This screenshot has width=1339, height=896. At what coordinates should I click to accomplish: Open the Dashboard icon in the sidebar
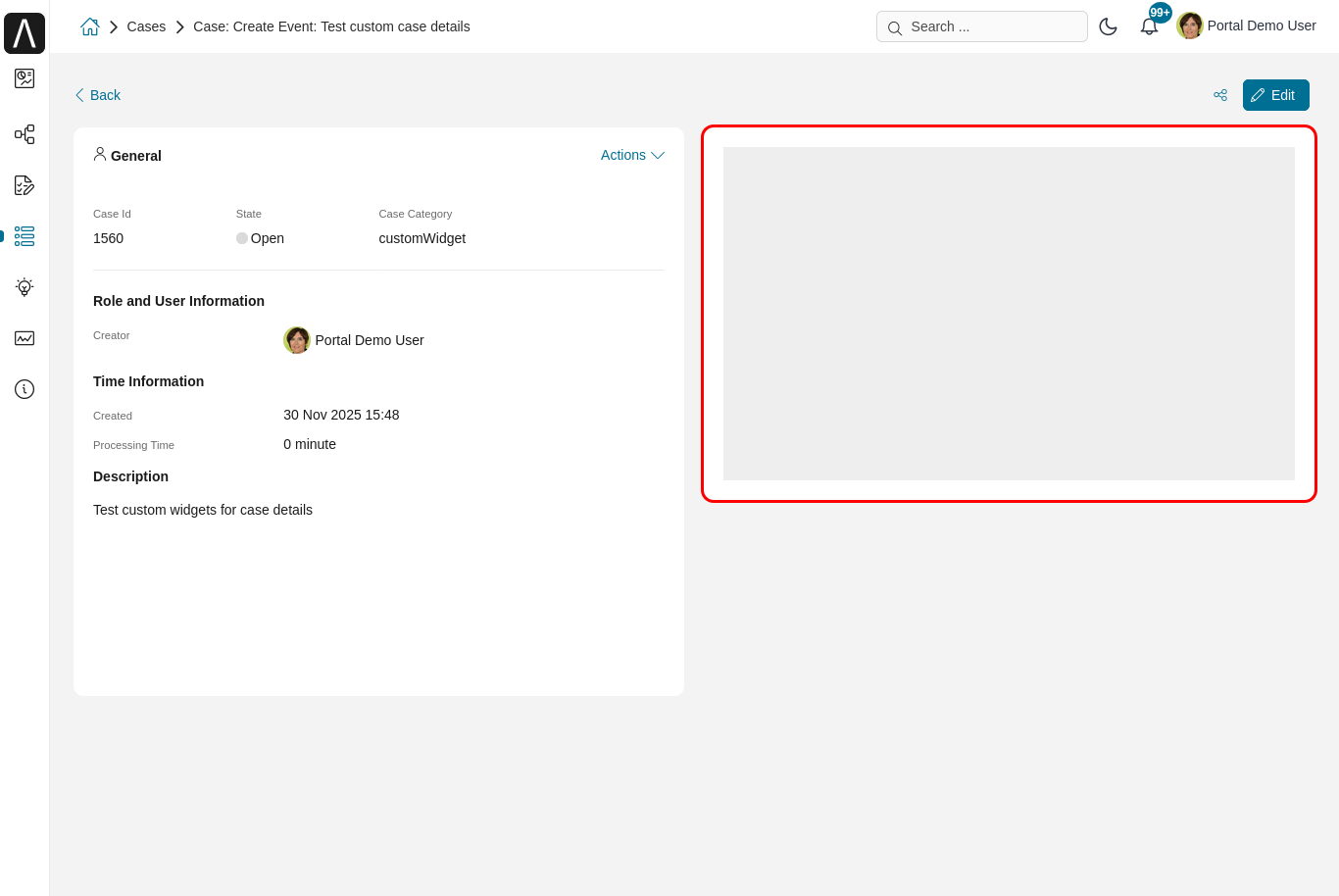pos(24,78)
